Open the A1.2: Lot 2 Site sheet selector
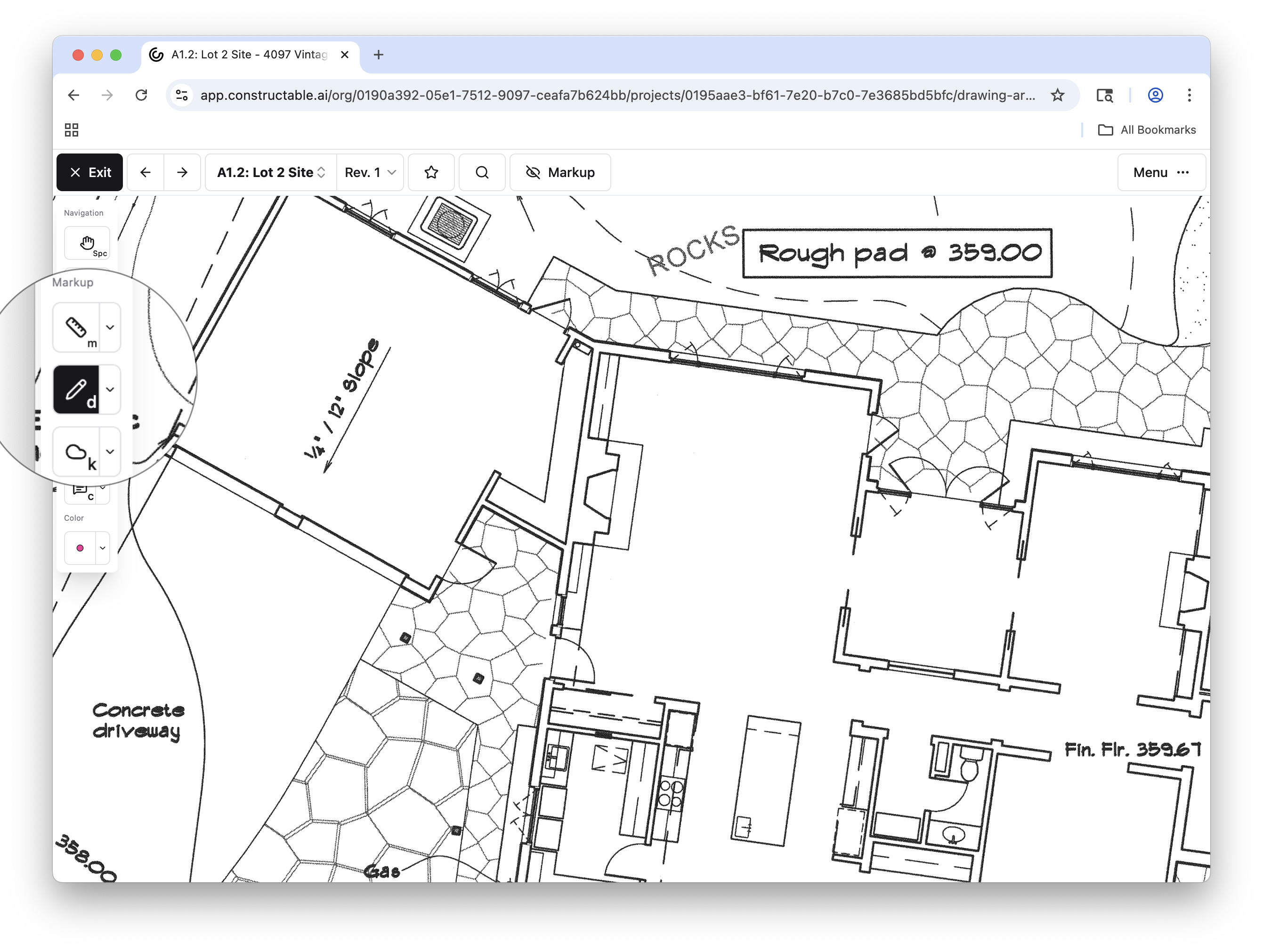Screen dimensions: 1263x952 [x=271, y=172]
